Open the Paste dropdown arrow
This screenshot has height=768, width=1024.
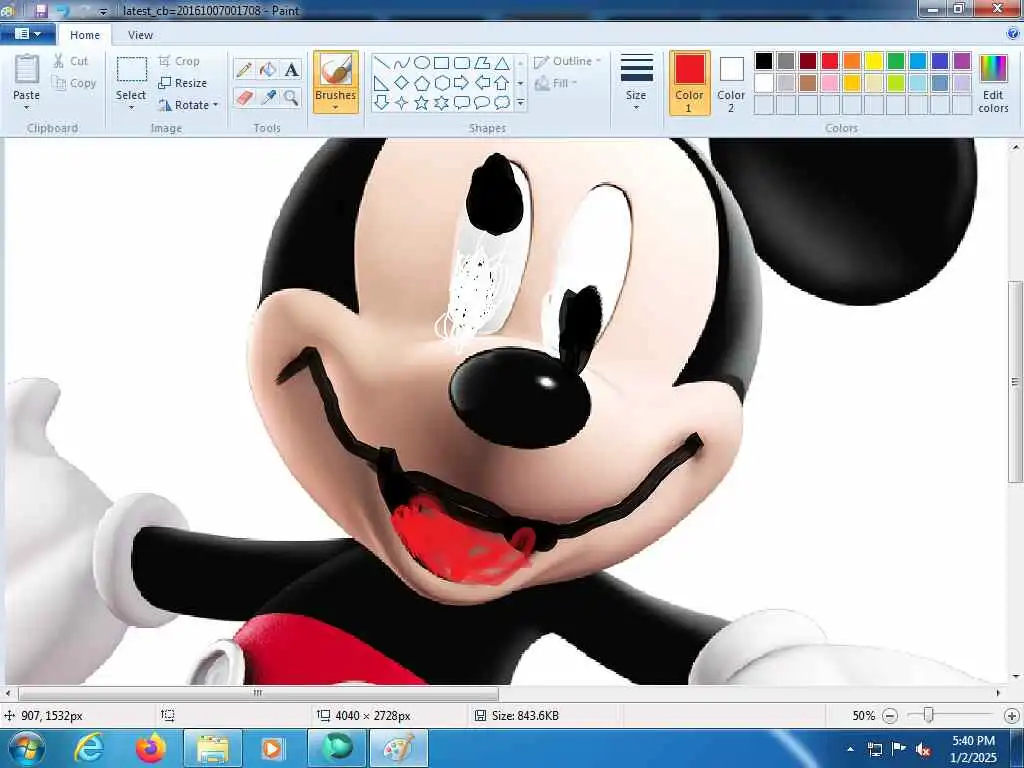(27, 107)
